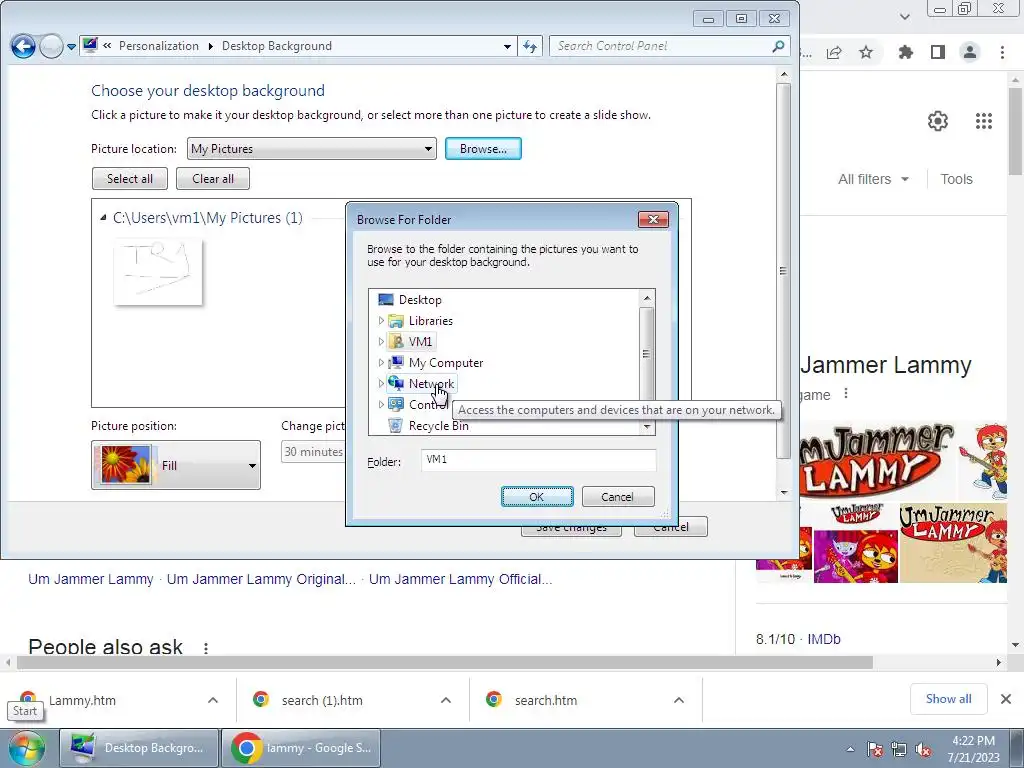Open the recent pages dropdown arrow

[71, 47]
